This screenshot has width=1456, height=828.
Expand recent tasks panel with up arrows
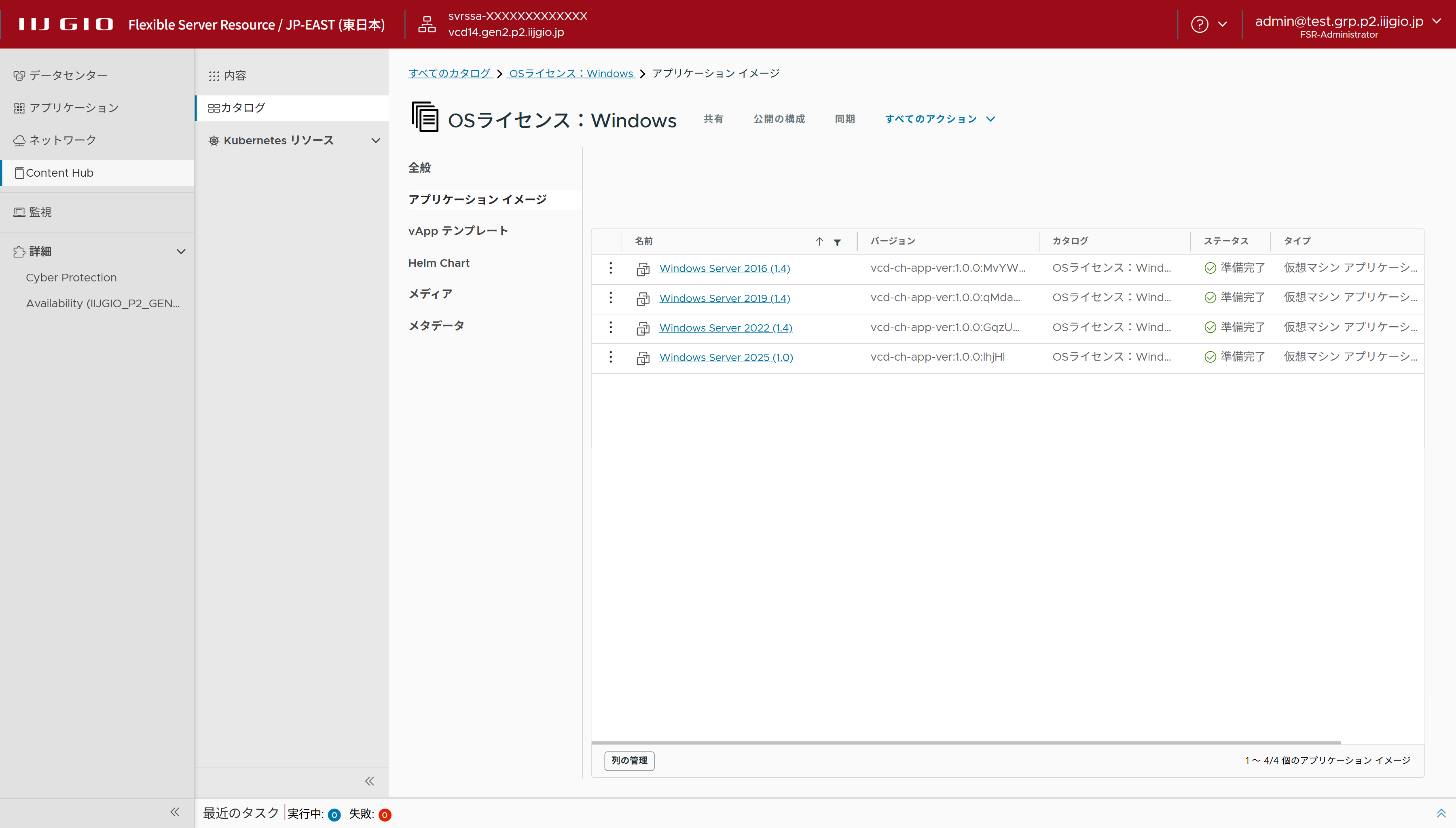click(1441, 813)
